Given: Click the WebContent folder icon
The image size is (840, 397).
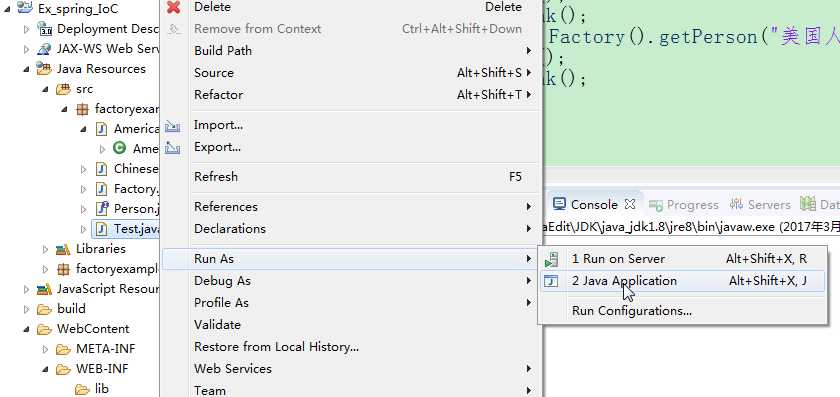Looking at the screenshot, I should click(44, 329).
